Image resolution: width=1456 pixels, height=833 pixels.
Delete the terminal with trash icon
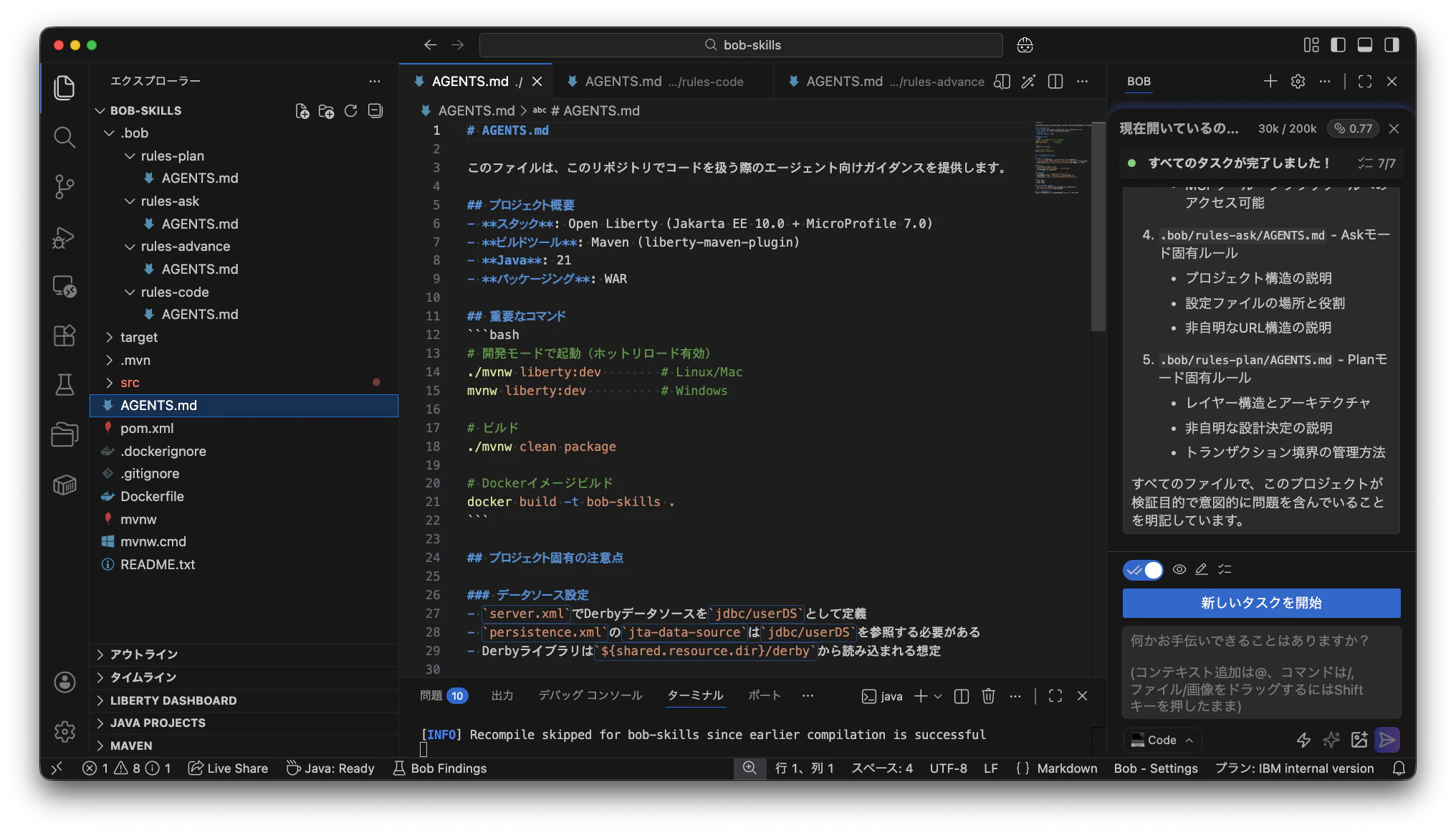988,696
